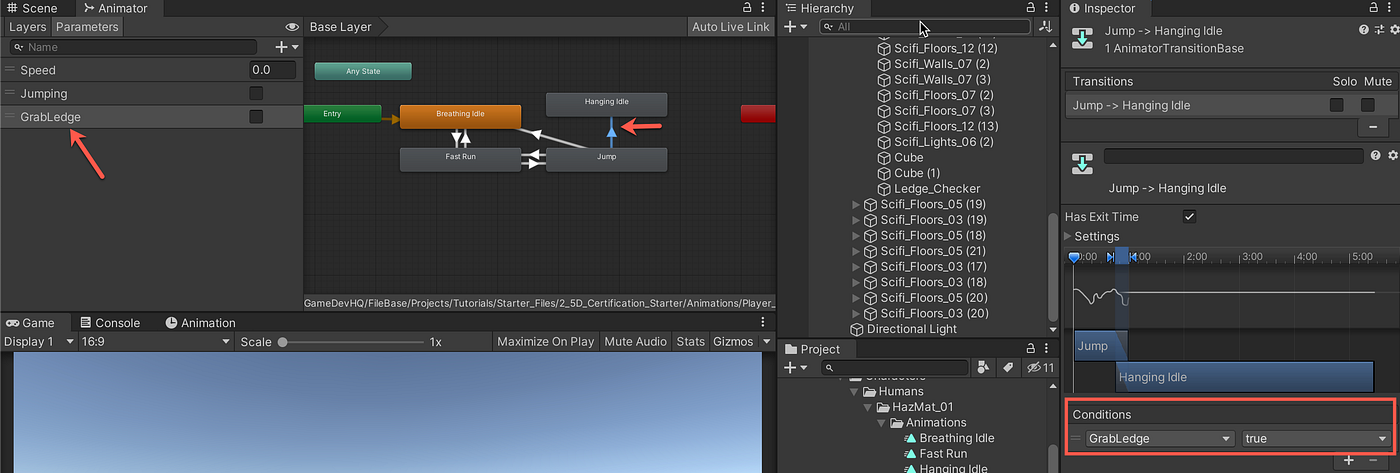Expand Scifi_Floors_05 (19) in Hierarchy

(x=856, y=204)
